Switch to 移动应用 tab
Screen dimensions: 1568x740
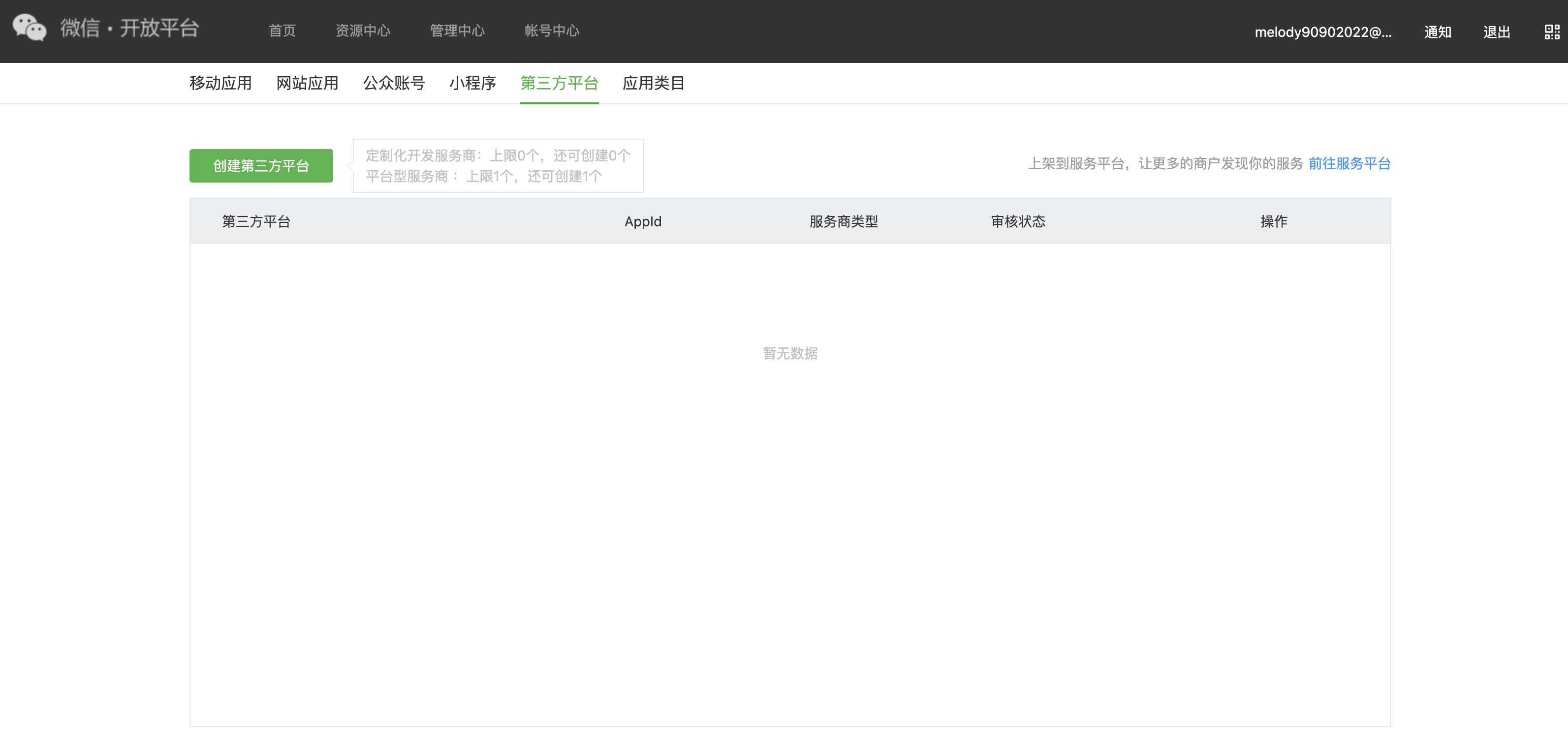tap(220, 83)
